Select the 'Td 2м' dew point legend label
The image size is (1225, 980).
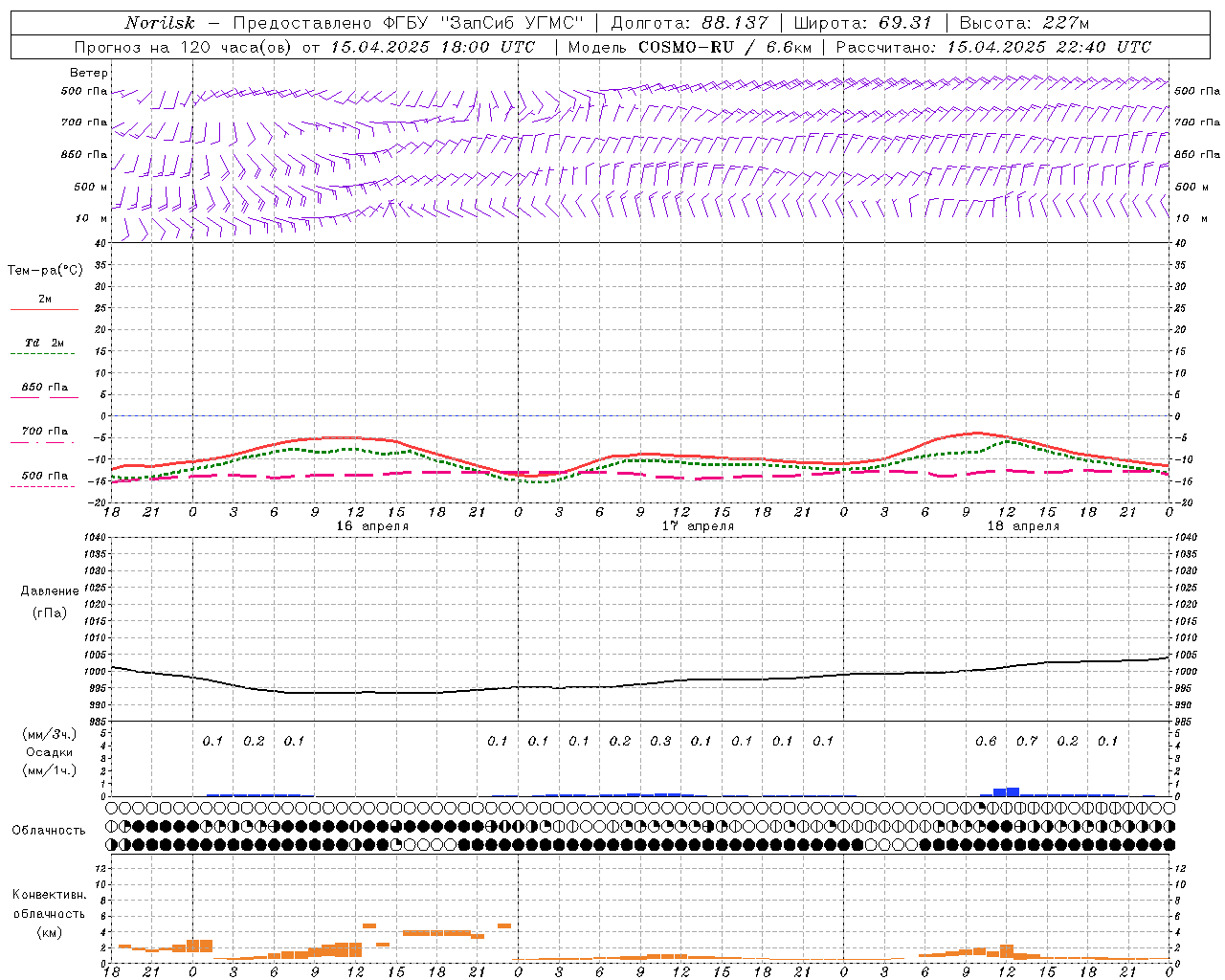[45, 343]
